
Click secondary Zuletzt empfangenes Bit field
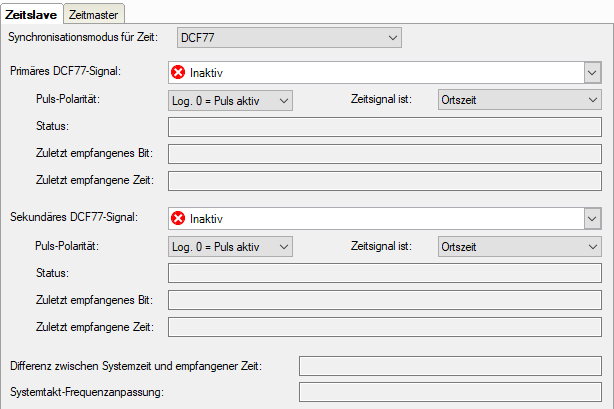(x=385, y=300)
